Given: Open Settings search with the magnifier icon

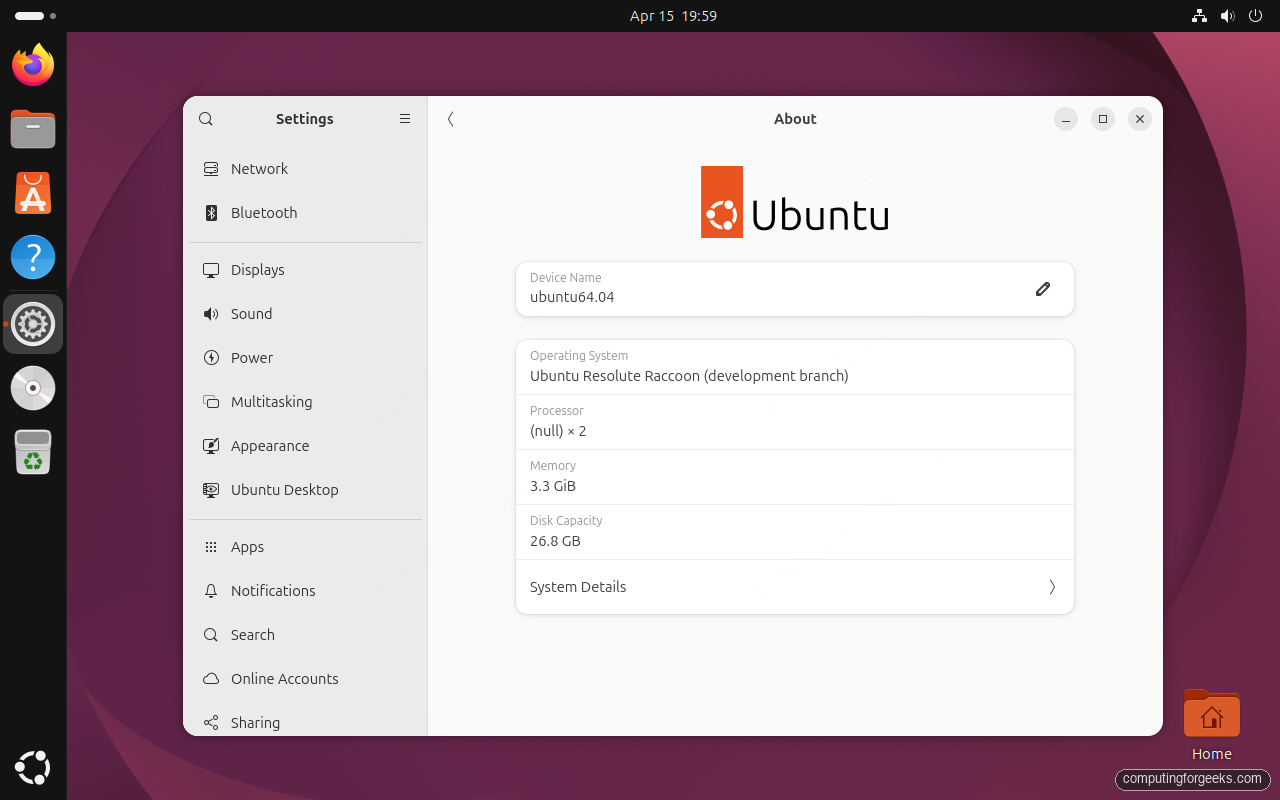Looking at the screenshot, I should (205, 119).
